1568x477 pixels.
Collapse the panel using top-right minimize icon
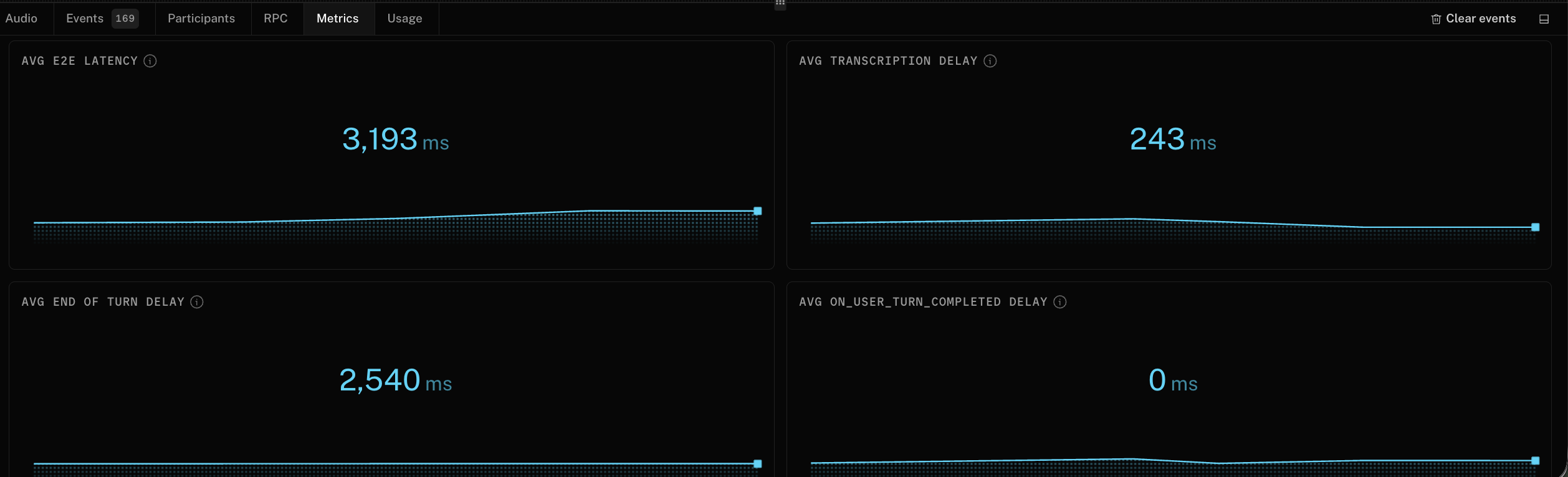tap(1544, 19)
